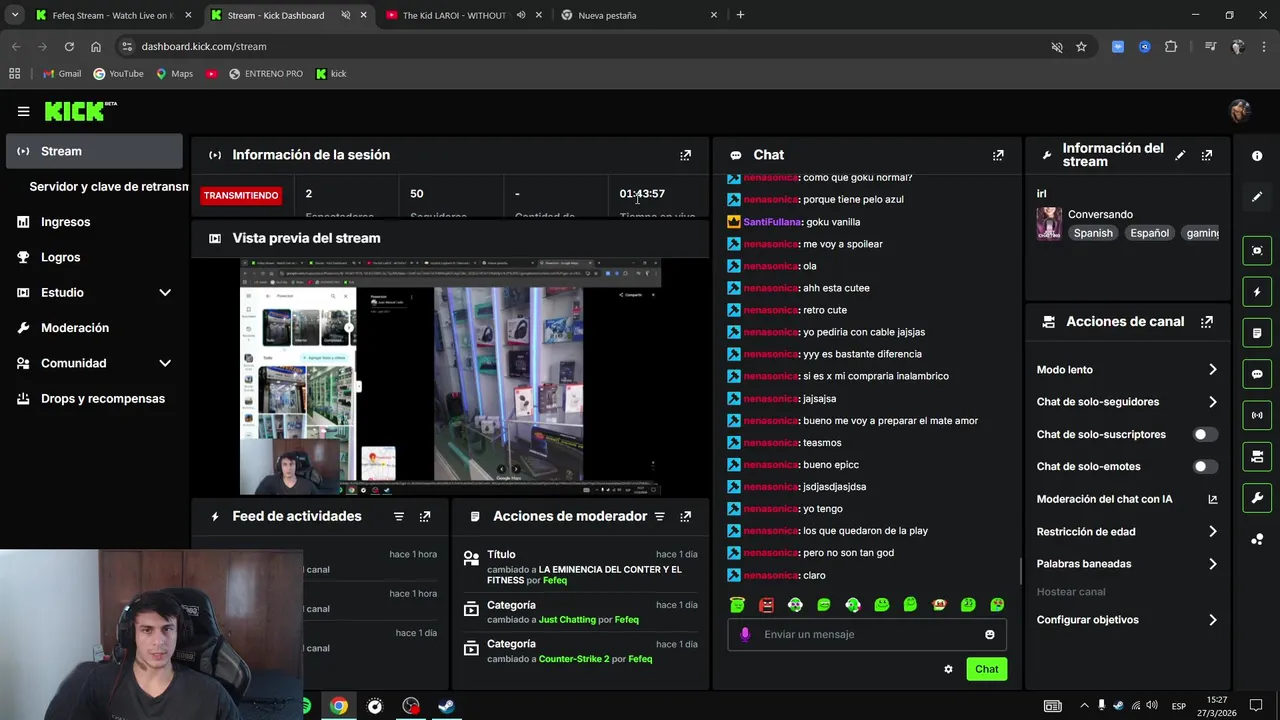Toggle activity feed lightning widget in right sidebar
The height and width of the screenshot is (720, 1280).
click(x=1257, y=292)
